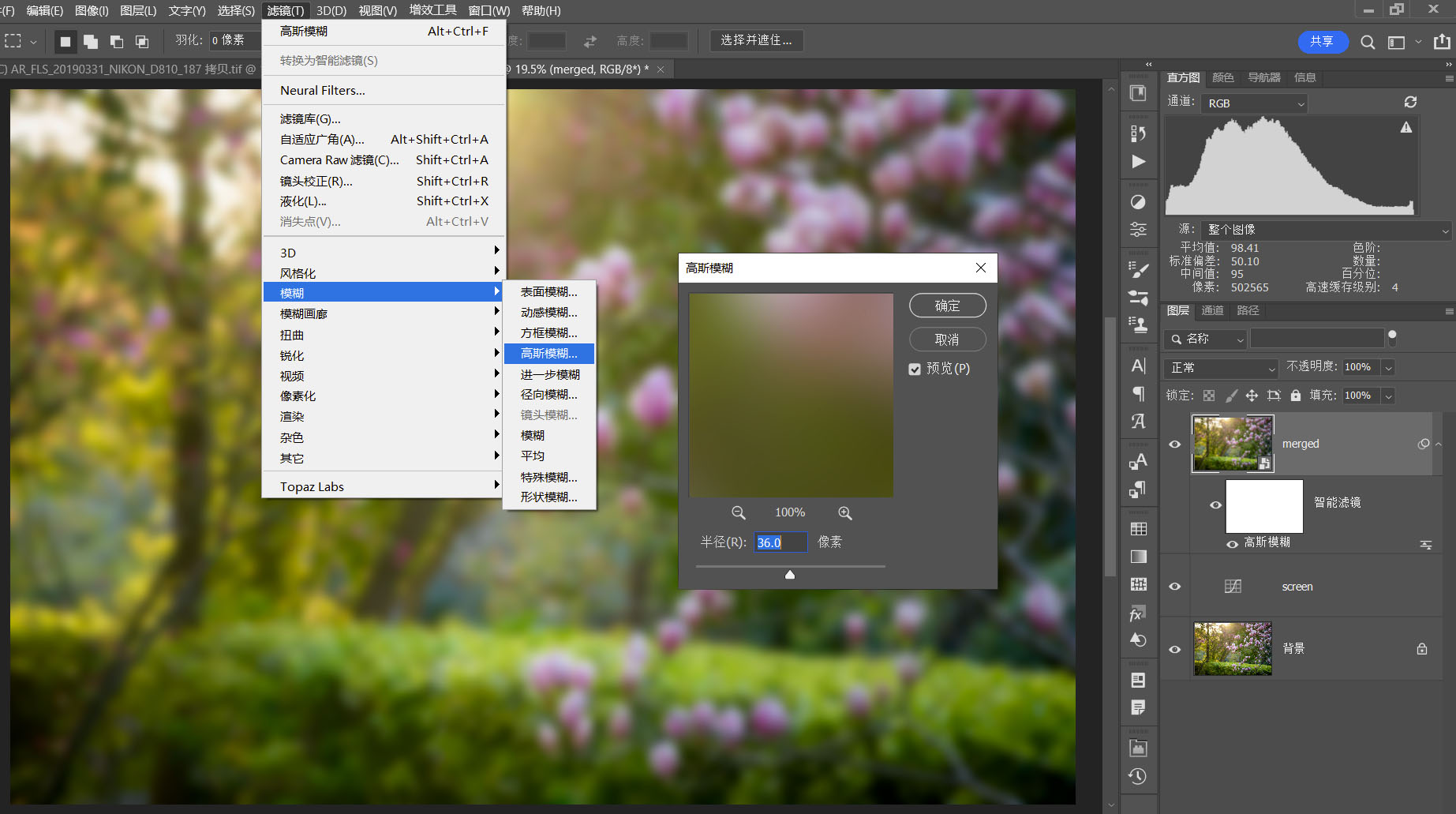
Task: Cancel the Gaussian Blur dialog
Action: pos(948,340)
